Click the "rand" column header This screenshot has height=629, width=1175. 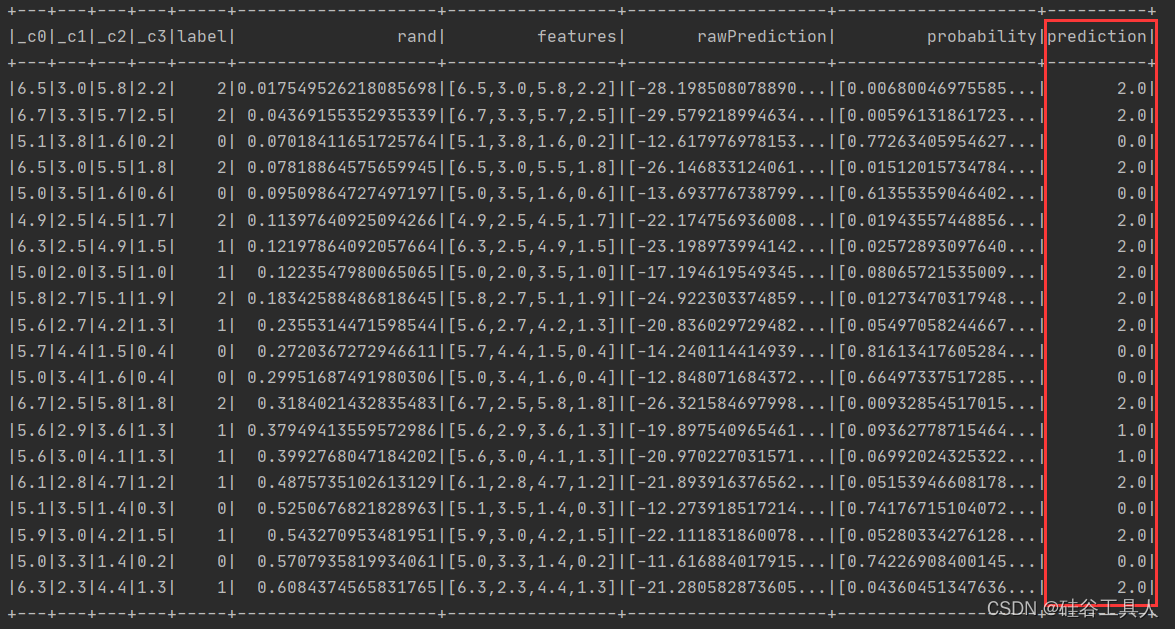(417, 37)
